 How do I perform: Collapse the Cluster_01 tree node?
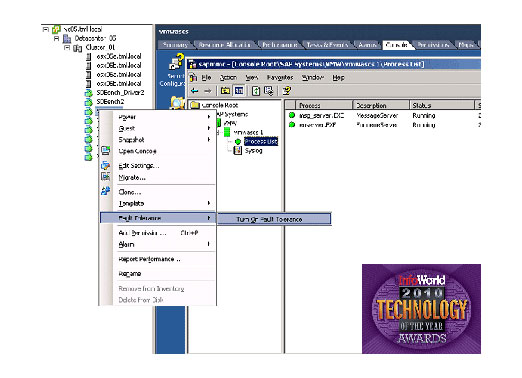67,48
